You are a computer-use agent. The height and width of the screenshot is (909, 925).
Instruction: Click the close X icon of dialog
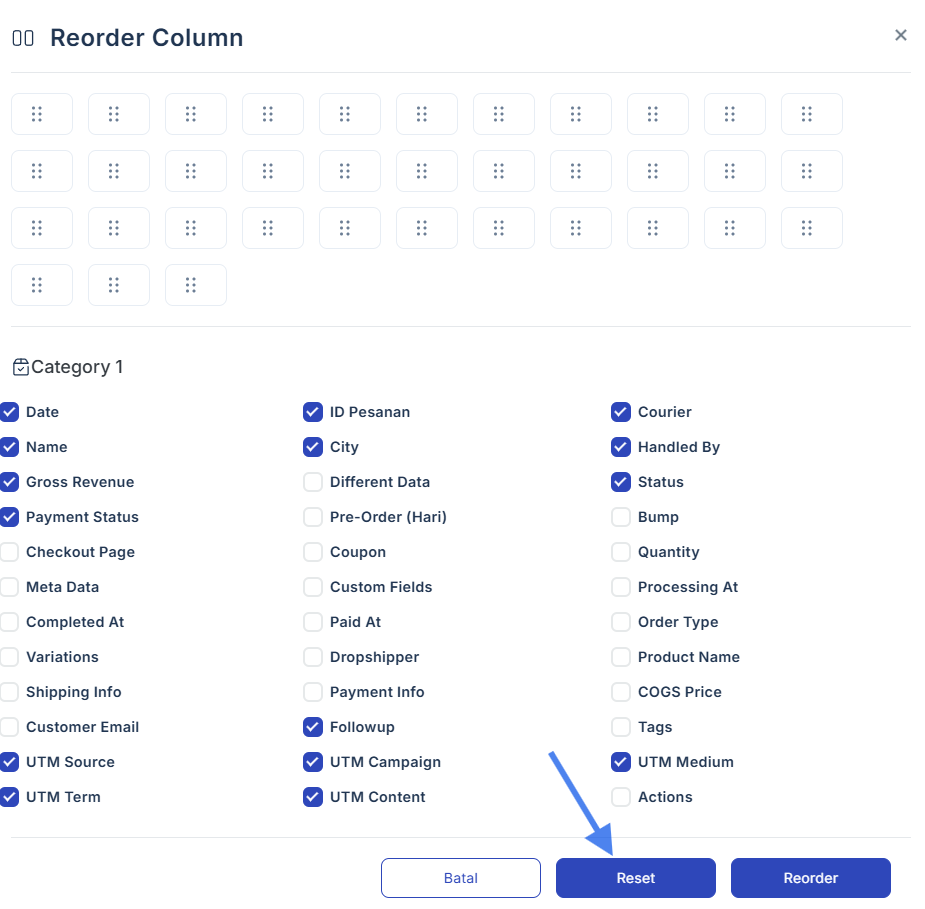(x=900, y=35)
